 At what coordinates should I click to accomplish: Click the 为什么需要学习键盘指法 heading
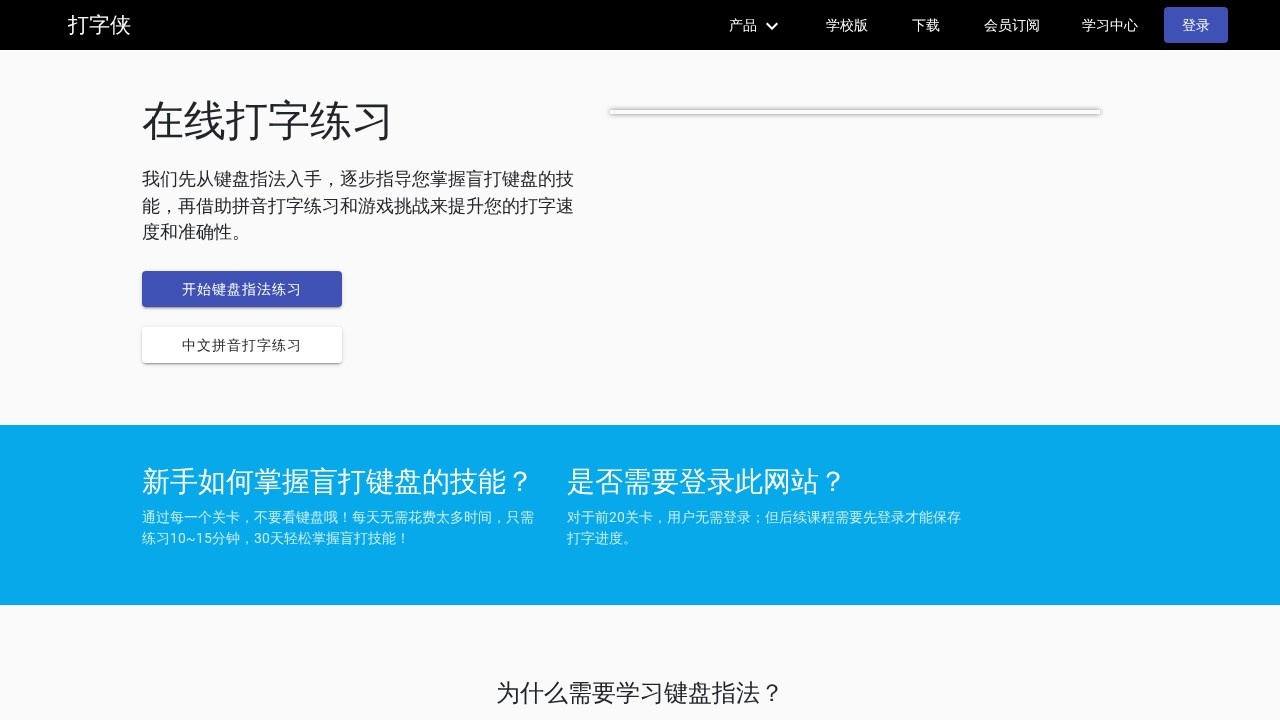(x=639, y=693)
